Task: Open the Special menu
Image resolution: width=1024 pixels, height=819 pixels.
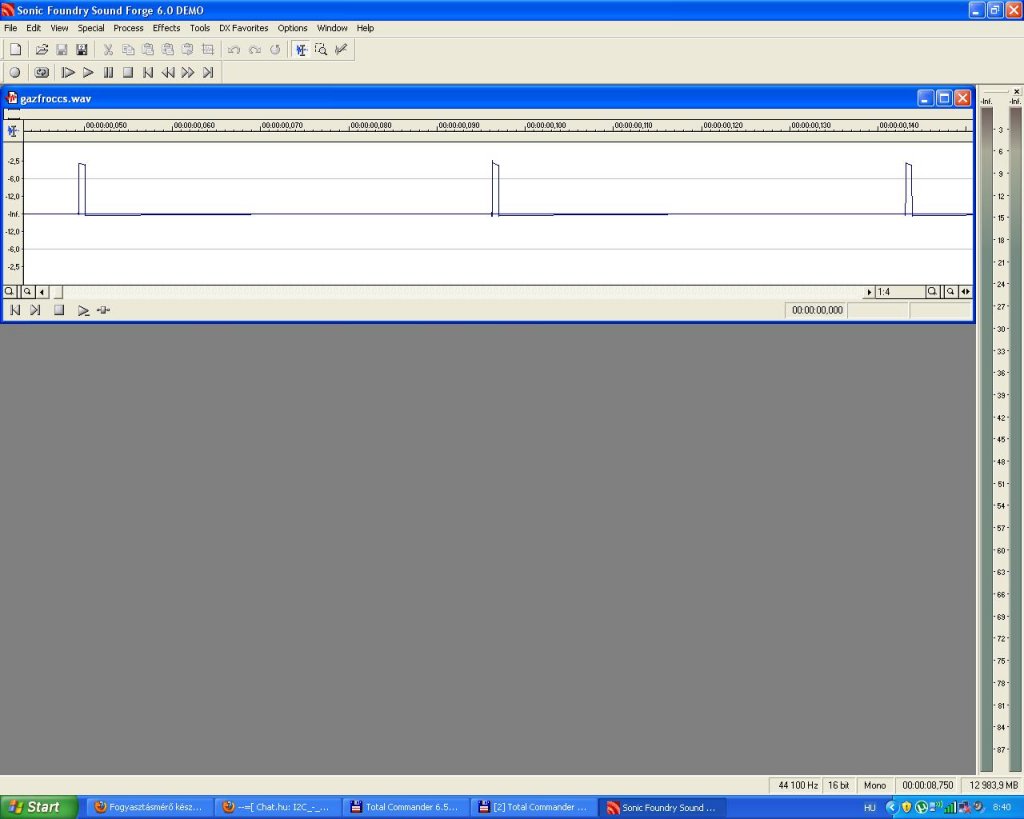Action: (x=91, y=28)
